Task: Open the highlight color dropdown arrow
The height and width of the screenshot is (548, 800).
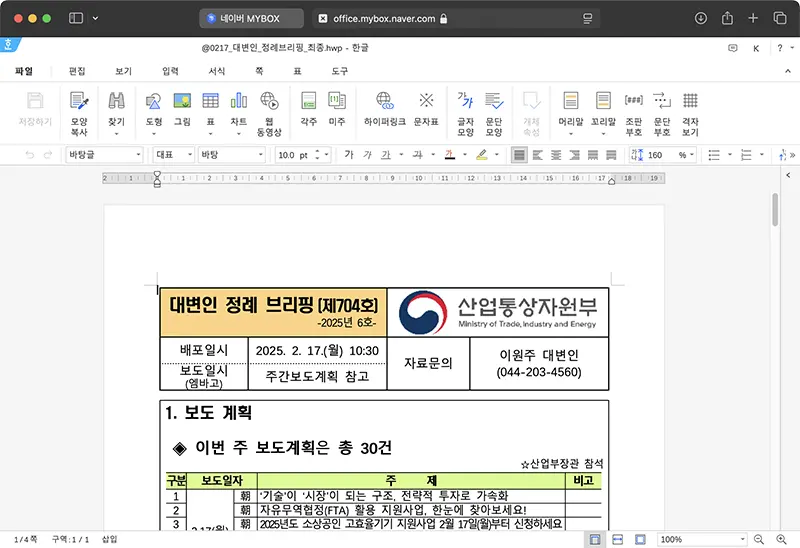Action: tap(497, 155)
